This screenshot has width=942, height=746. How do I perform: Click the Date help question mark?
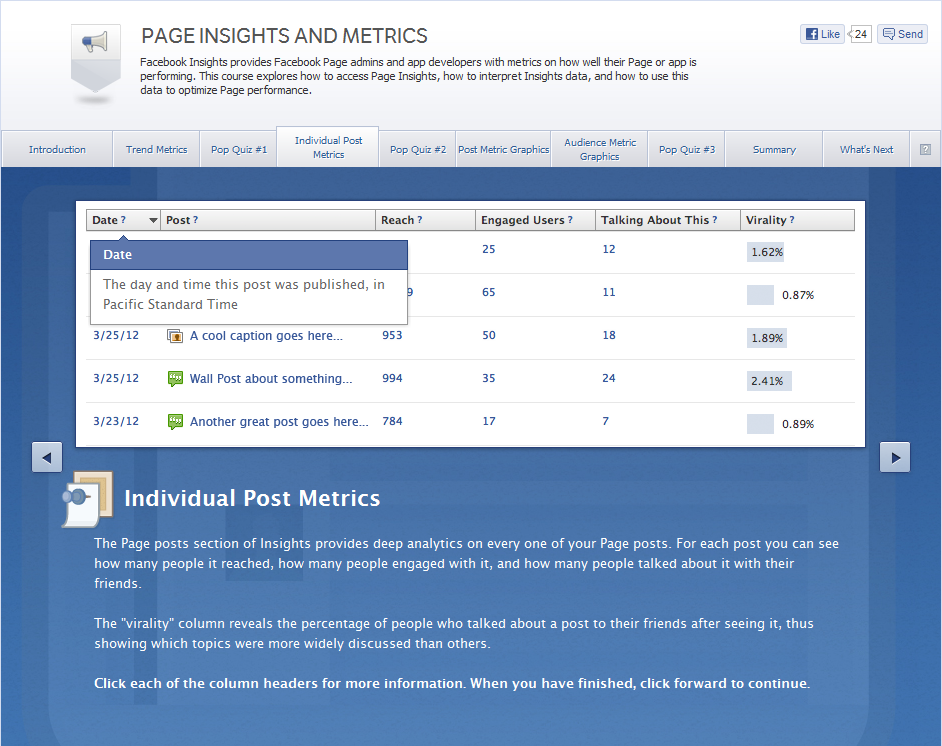pos(123,220)
